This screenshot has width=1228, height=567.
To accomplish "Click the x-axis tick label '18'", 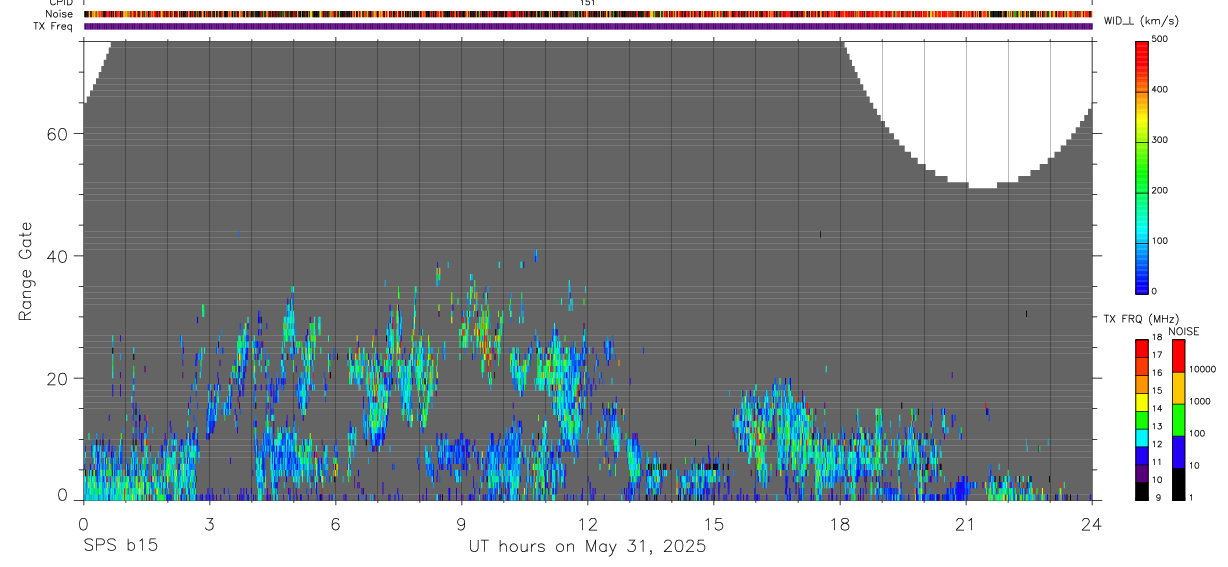I will (839, 523).
